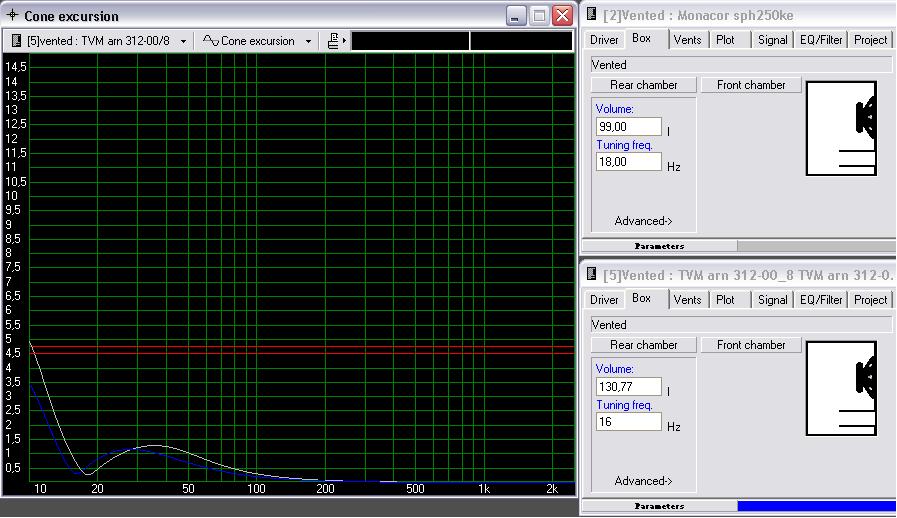This screenshot has width=897, height=518.
Task: Open the print/export icon menu
Action: 336,41
